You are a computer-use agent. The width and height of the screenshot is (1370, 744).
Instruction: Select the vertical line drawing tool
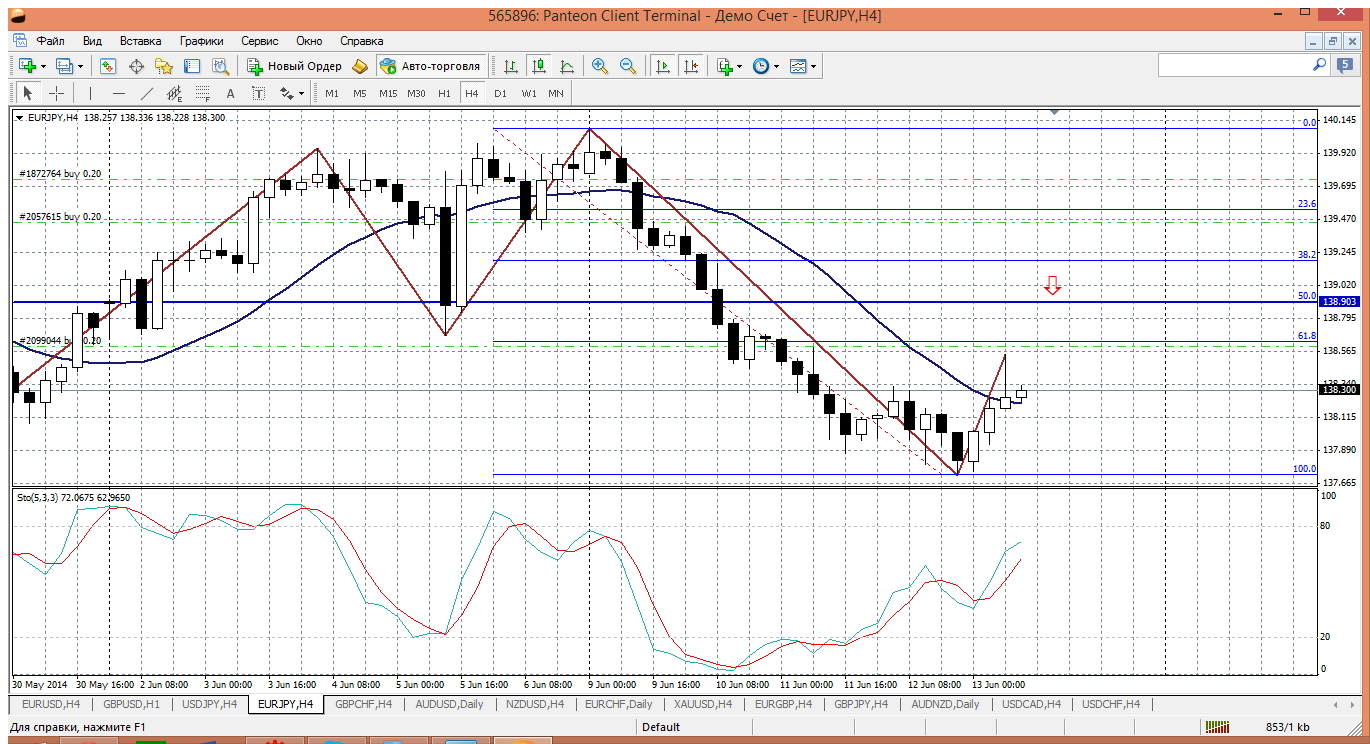pos(90,93)
